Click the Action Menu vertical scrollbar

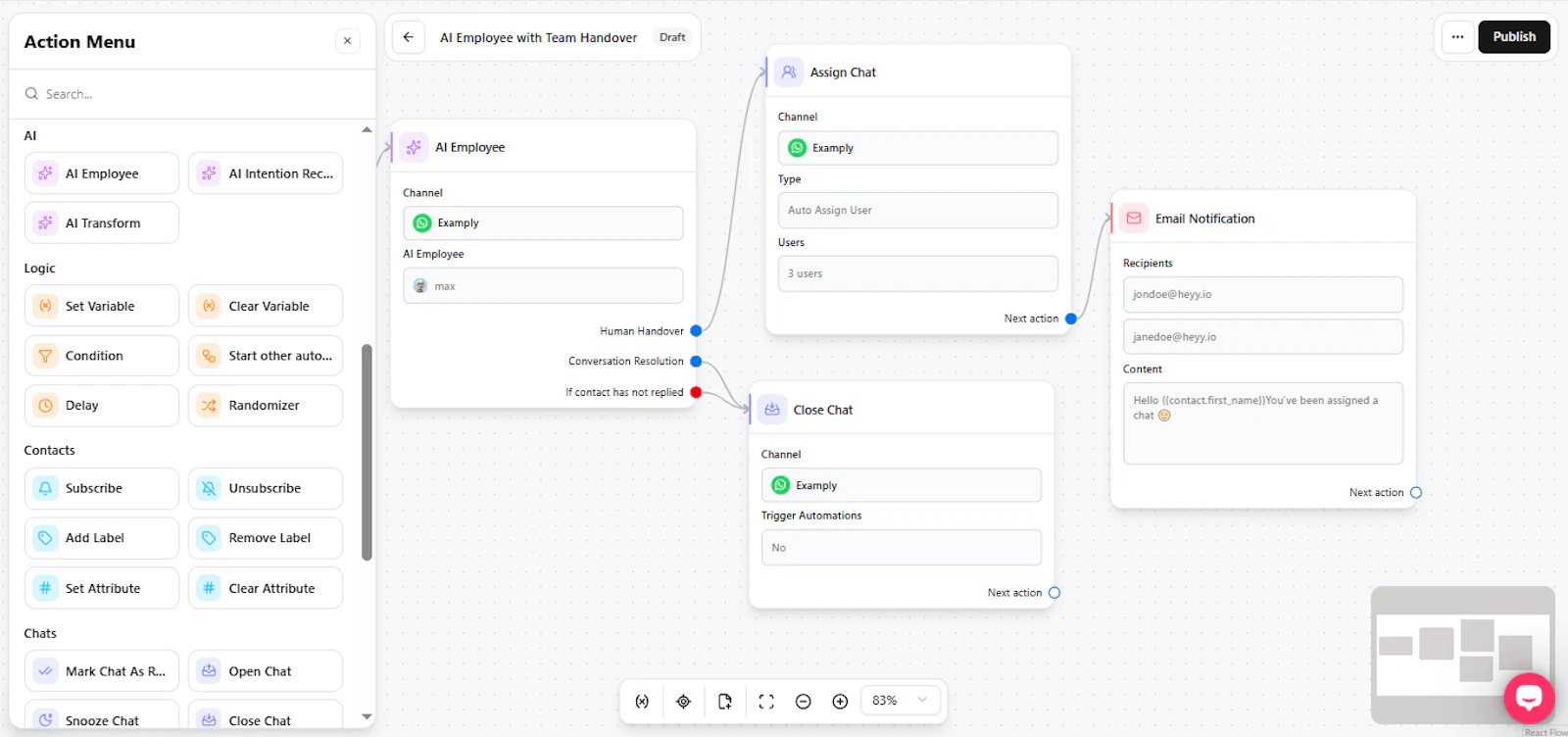367,452
